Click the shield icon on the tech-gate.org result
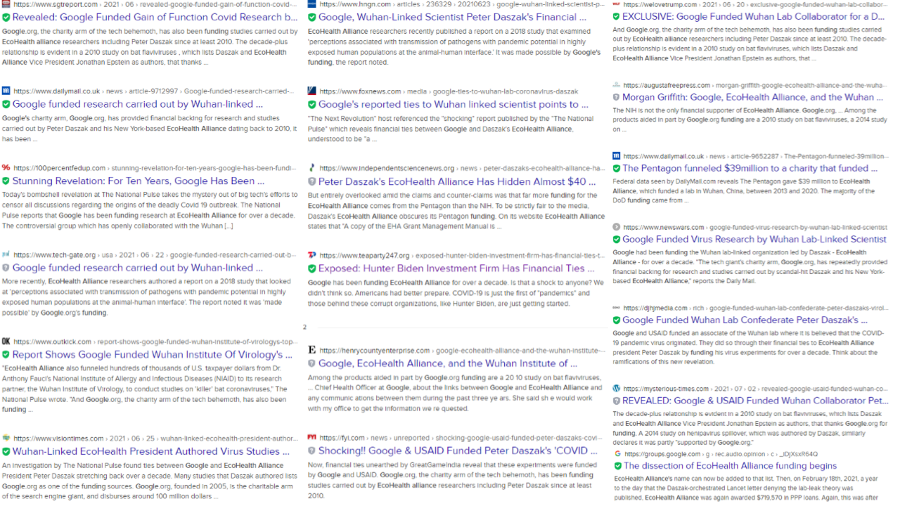Screen dimensions: 900x506 click(6, 268)
